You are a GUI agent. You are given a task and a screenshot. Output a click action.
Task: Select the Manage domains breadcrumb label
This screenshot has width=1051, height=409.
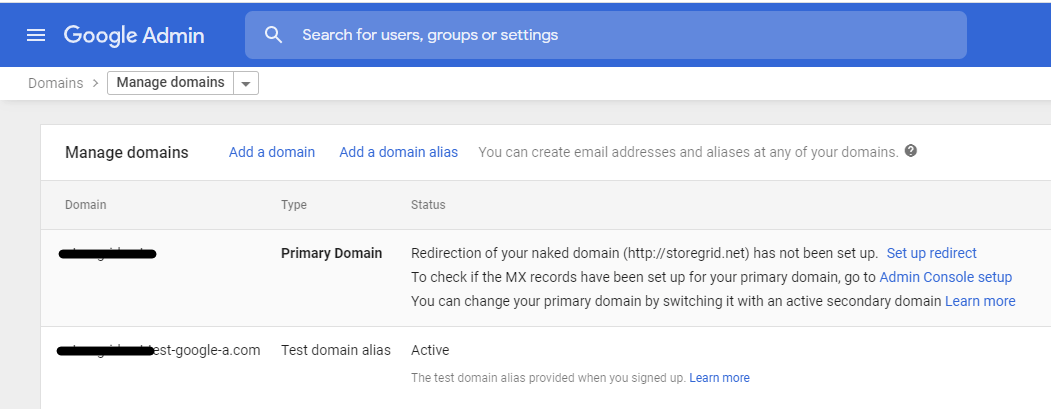click(x=170, y=82)
